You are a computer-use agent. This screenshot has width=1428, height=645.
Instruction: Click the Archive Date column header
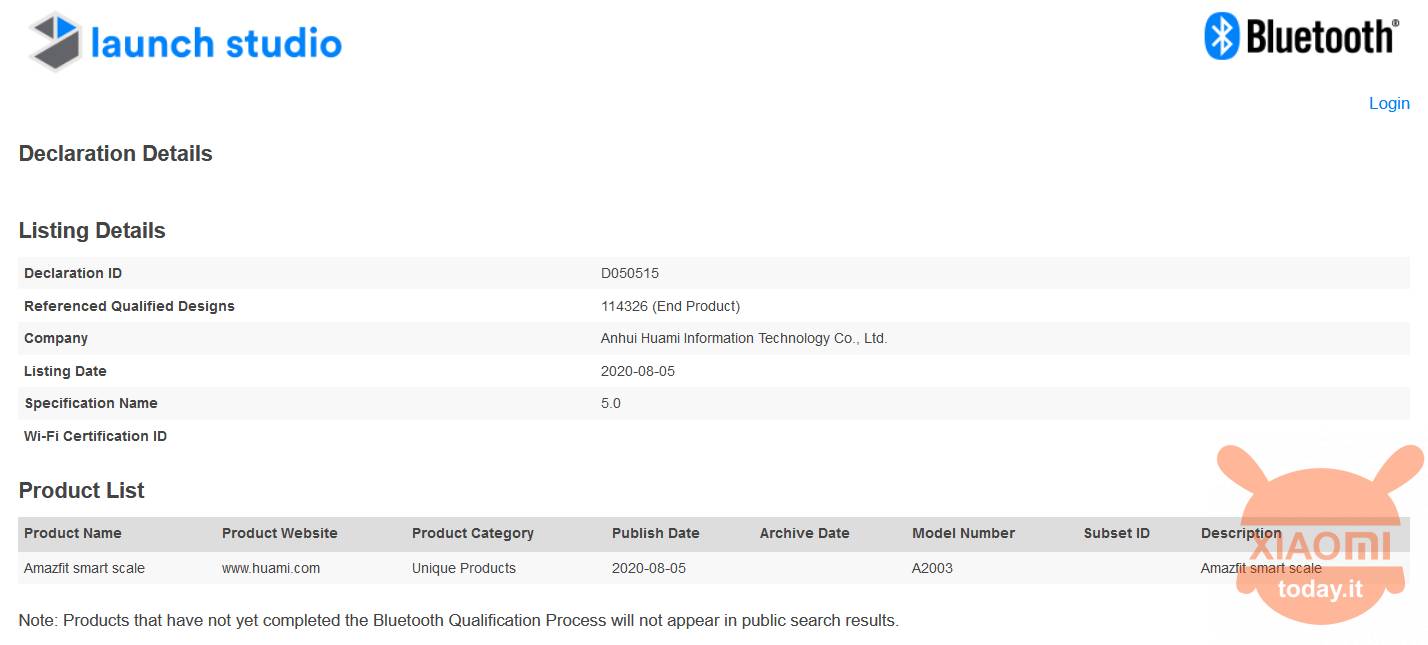pos(805,533)
